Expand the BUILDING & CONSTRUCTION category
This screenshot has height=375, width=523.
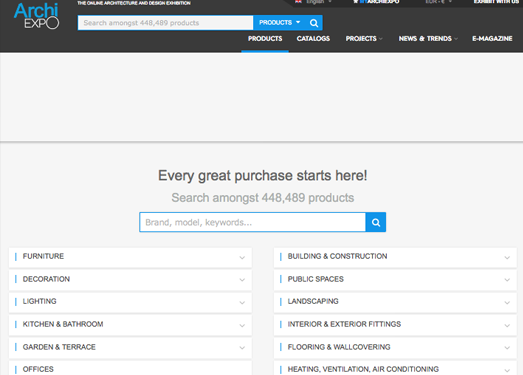click(x=395, y=257)
